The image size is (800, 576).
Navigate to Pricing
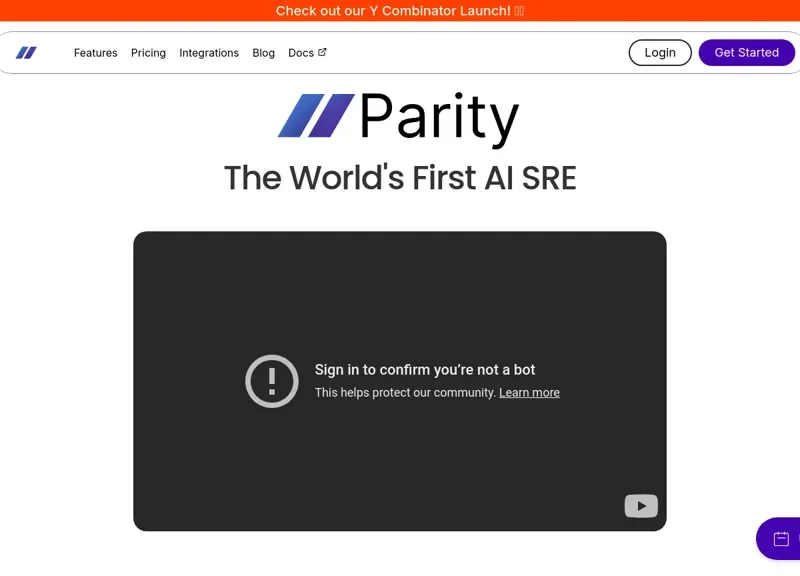click(148, 53)
